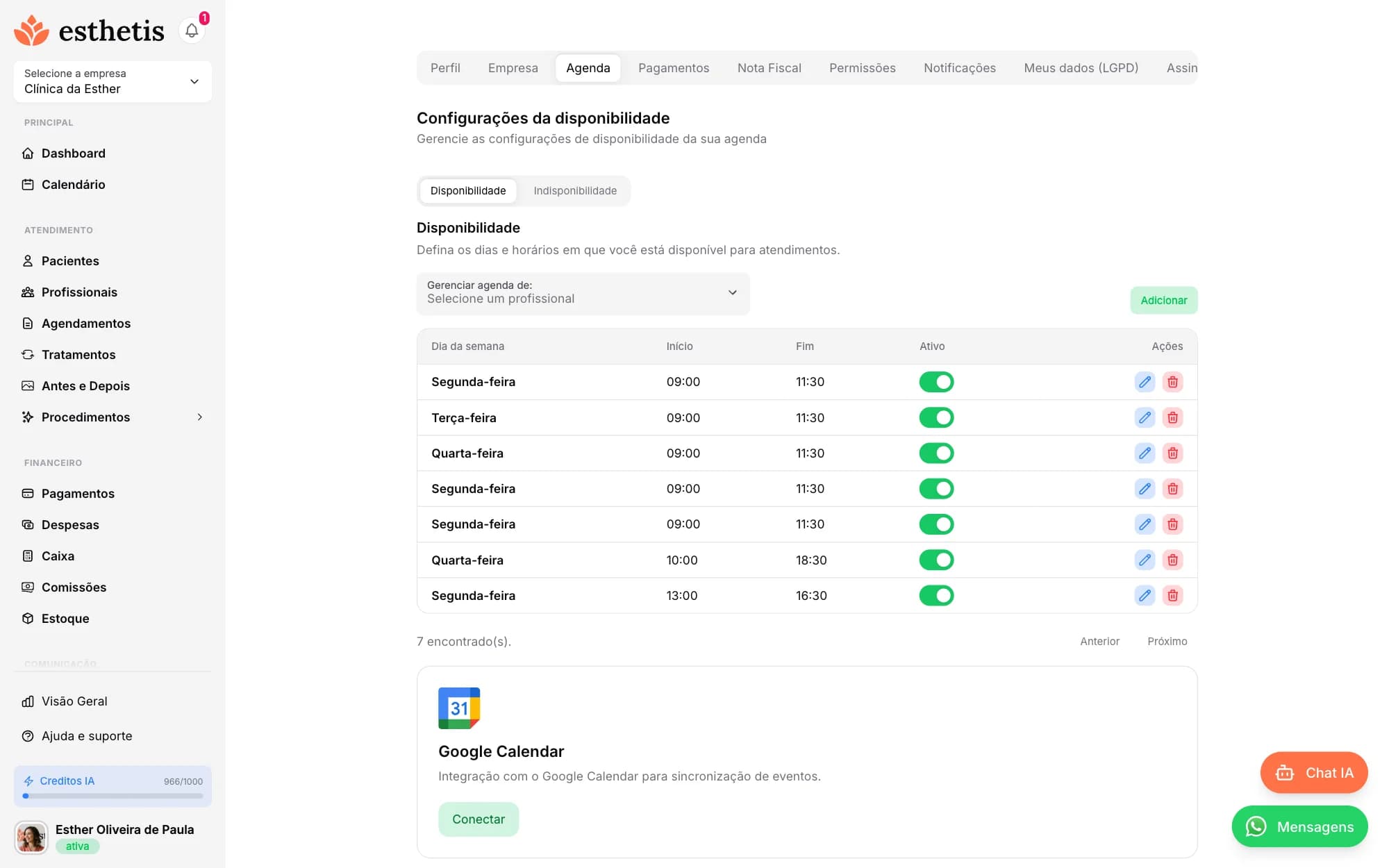1389x868 pixels.
Task: Select the Disponibilidade sub-tab
Action: pyautogui.click(x=468, y=191)
